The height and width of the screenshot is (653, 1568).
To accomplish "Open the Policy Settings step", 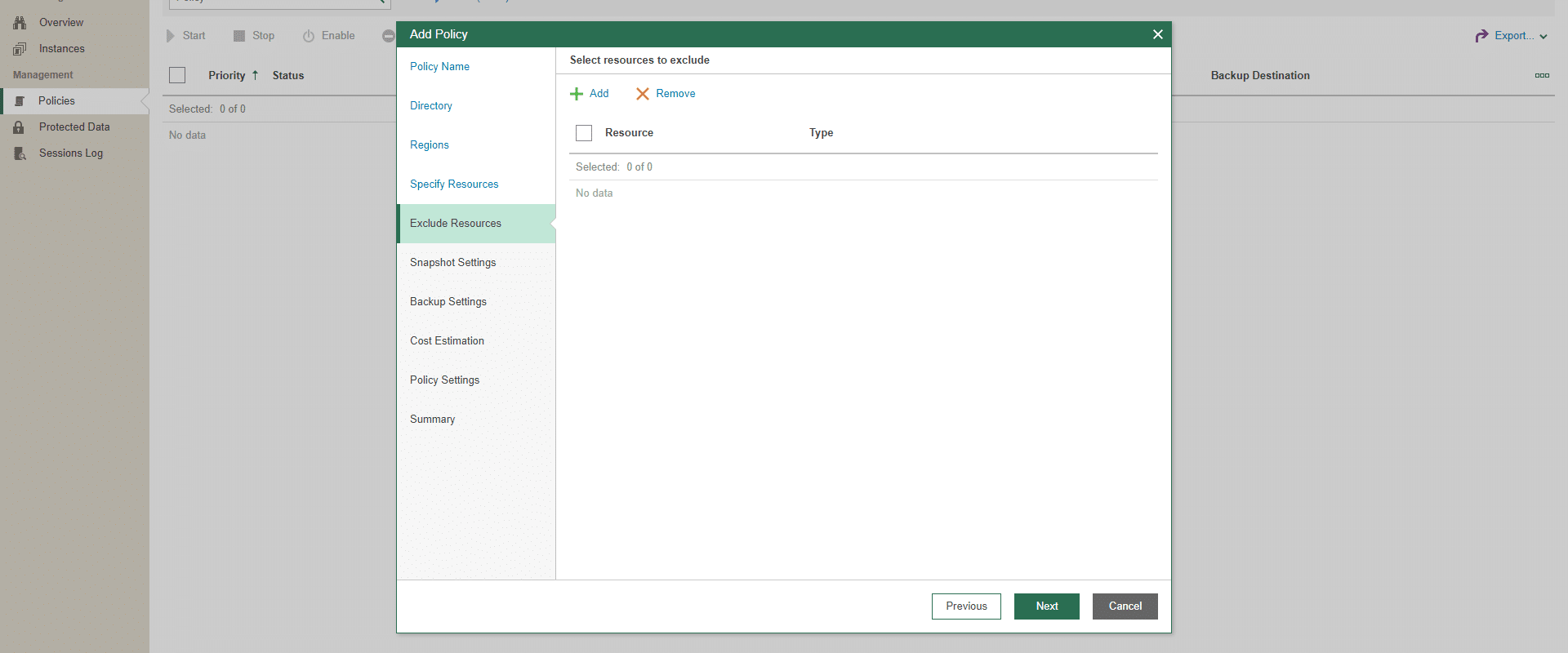I will coord(476,380).
